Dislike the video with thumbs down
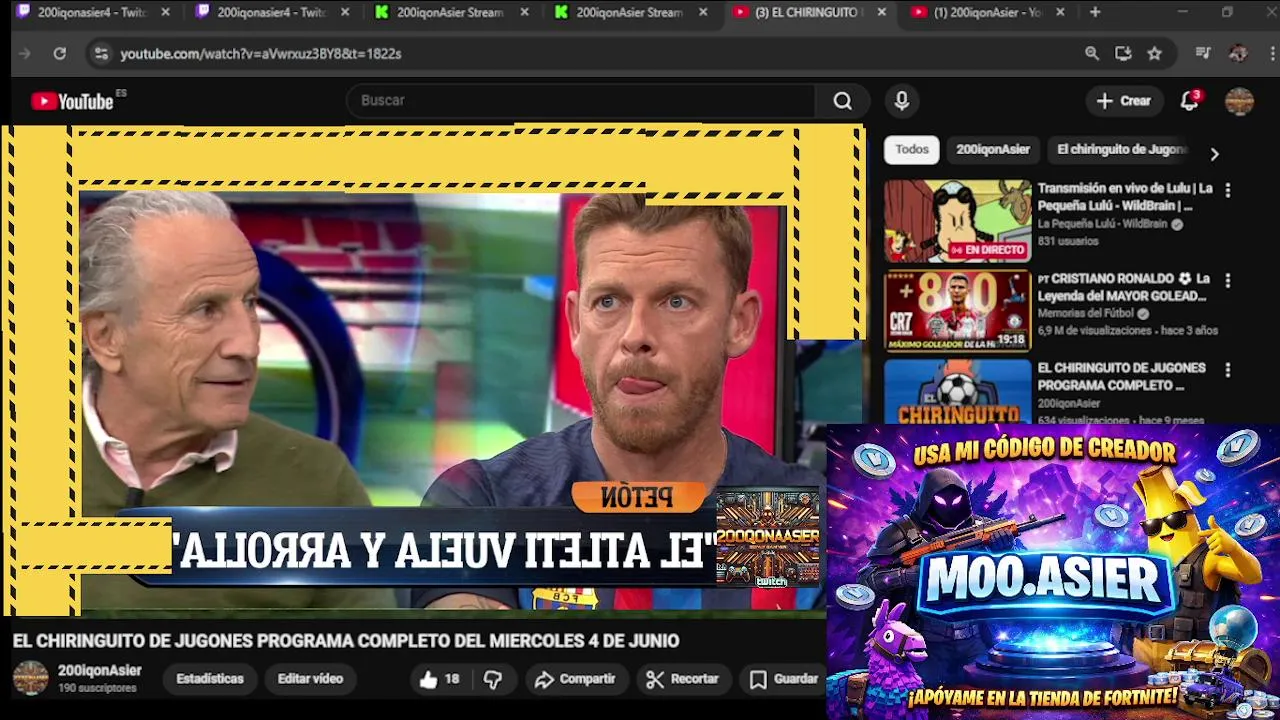1280x720 pixels. point(493,679)
